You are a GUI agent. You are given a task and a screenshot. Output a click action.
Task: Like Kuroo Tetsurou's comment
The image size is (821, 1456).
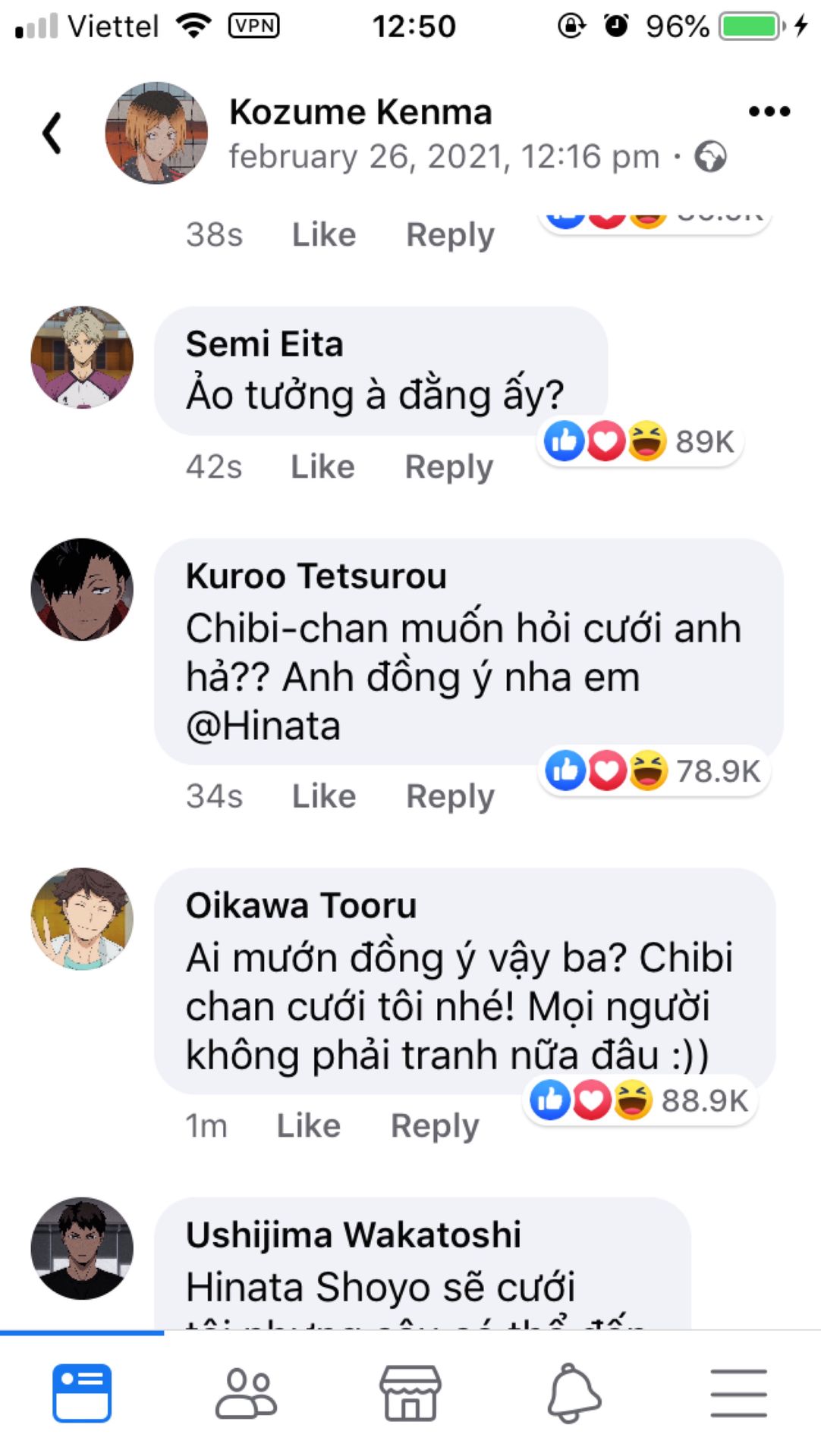[324, 796]
